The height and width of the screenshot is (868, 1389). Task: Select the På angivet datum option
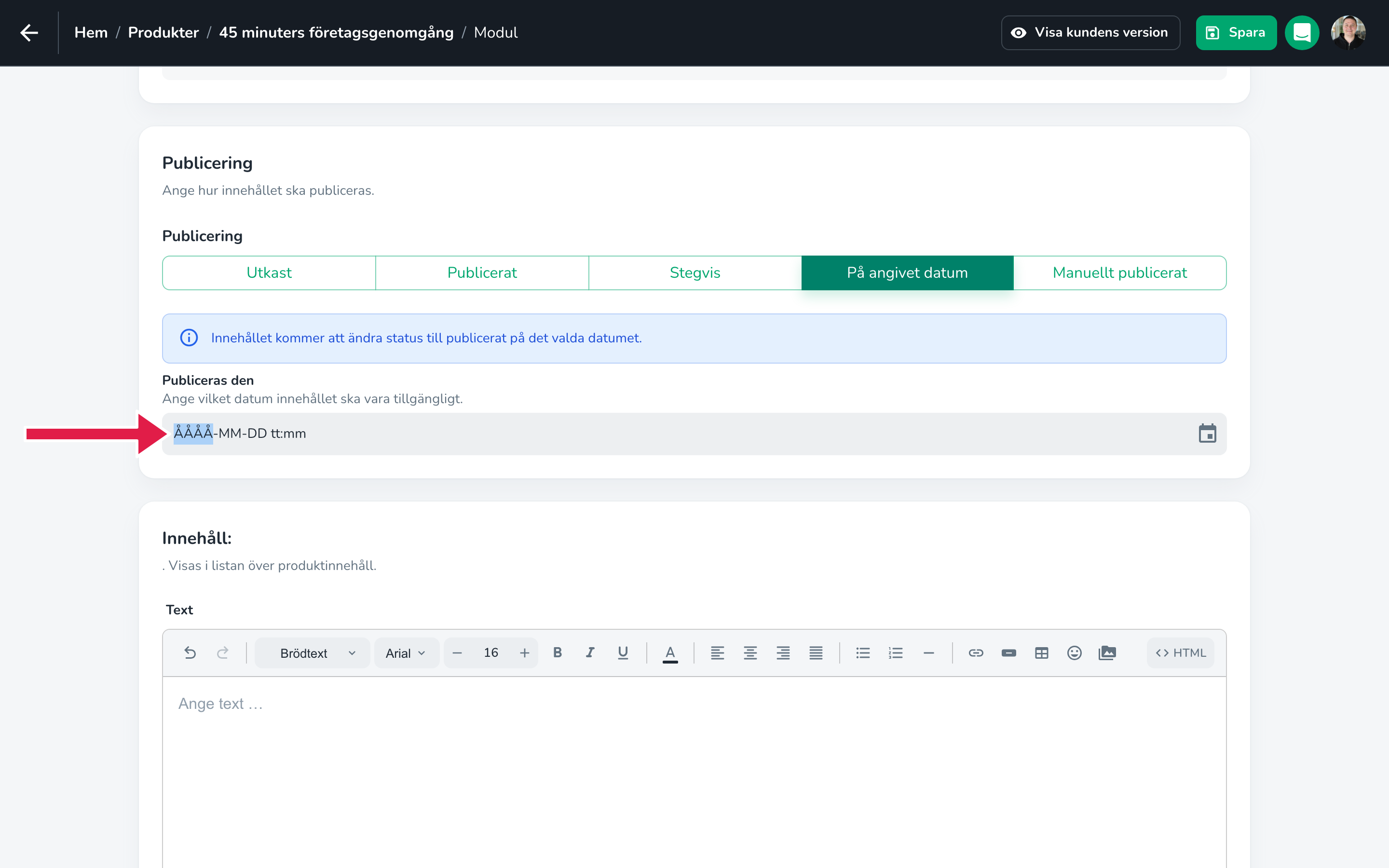pyautogui.click(x=908, y=272)
